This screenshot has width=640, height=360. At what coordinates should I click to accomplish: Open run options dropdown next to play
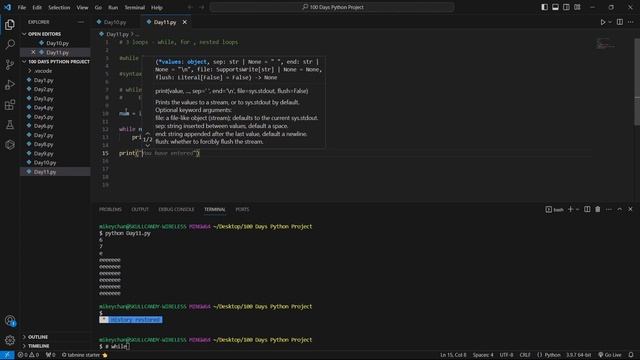pyautogui.click(x=610, y=22)
